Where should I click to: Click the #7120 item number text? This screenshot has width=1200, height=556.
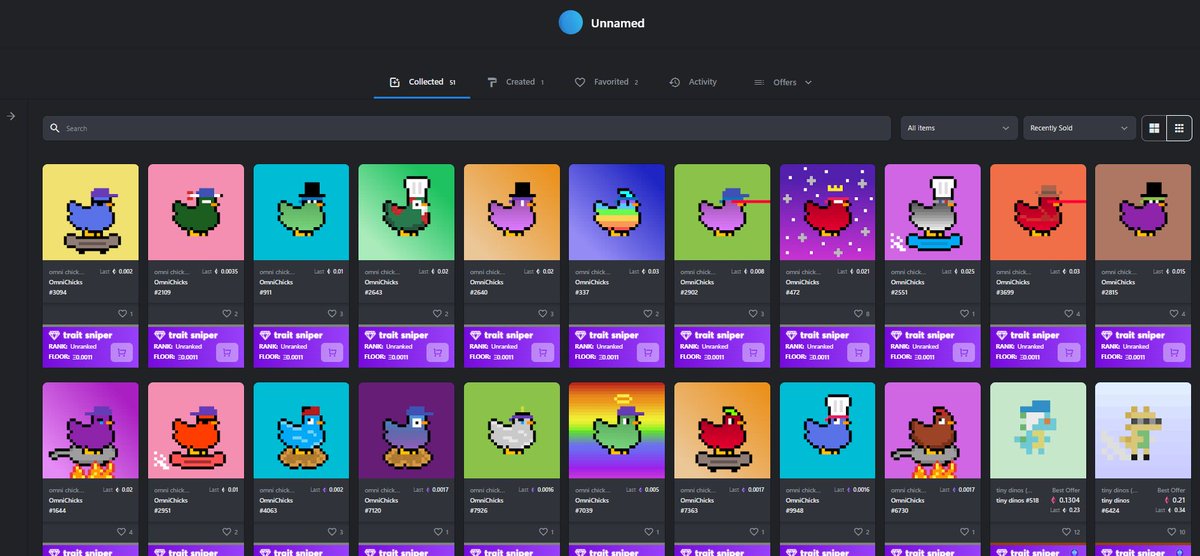pyautogui.click(x=374, y=511)
